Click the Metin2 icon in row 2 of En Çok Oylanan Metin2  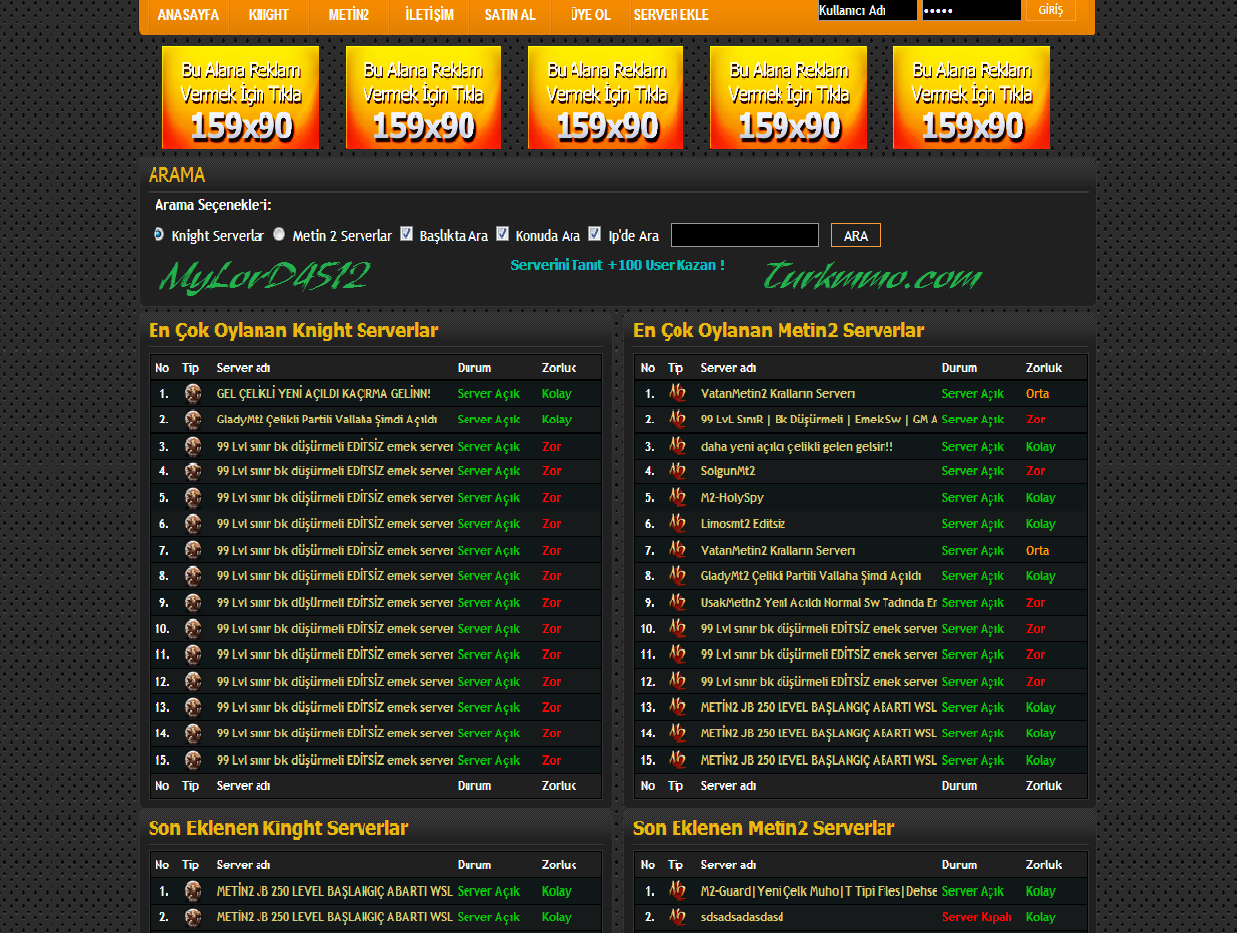[x=677, y=420]
